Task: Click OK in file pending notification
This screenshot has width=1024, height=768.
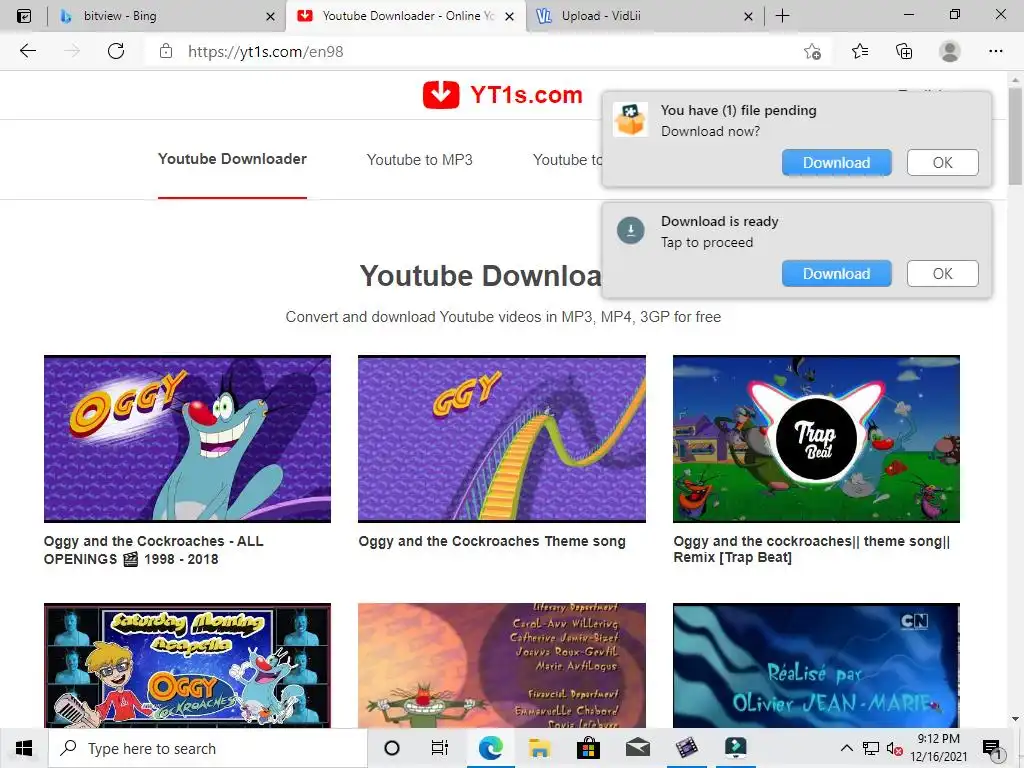Action: pyautogui.click(x=942, y=163)
